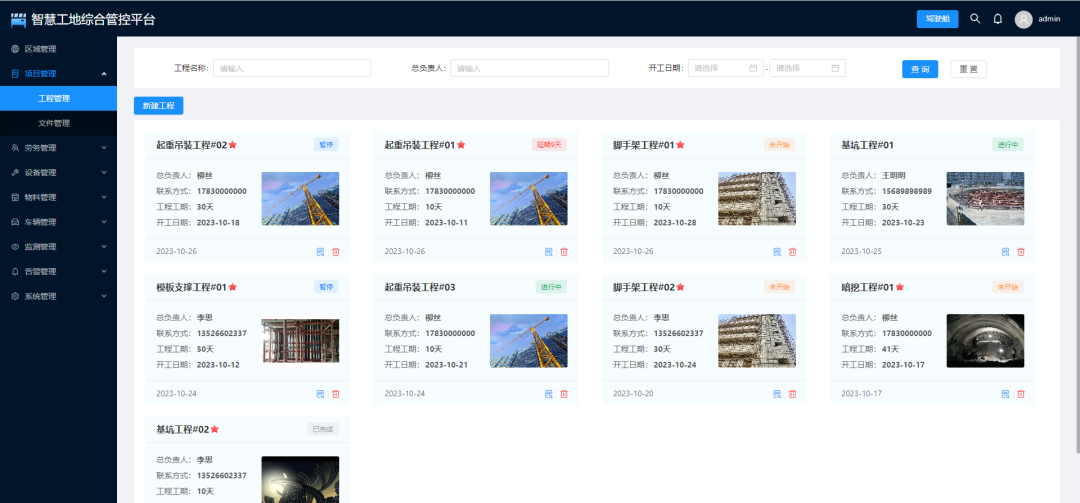Open the 驾驶舱 dashboard button
The image size is (1080, 503).
tap(937, 19)
